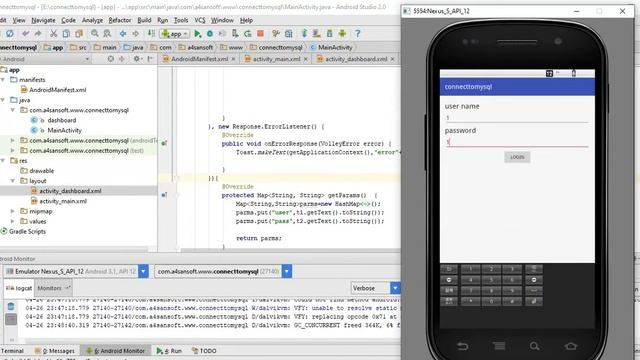Focus the password field in the emulator
The image size is (640, 360).
[517, 142]
